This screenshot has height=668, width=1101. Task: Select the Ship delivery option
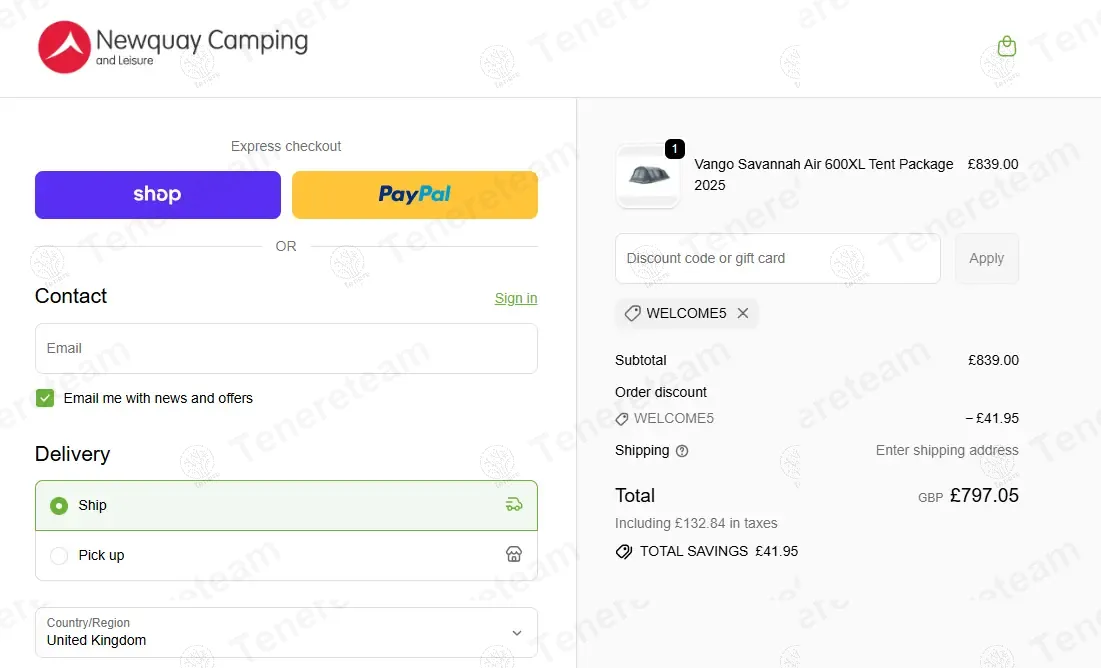point(59,506)
